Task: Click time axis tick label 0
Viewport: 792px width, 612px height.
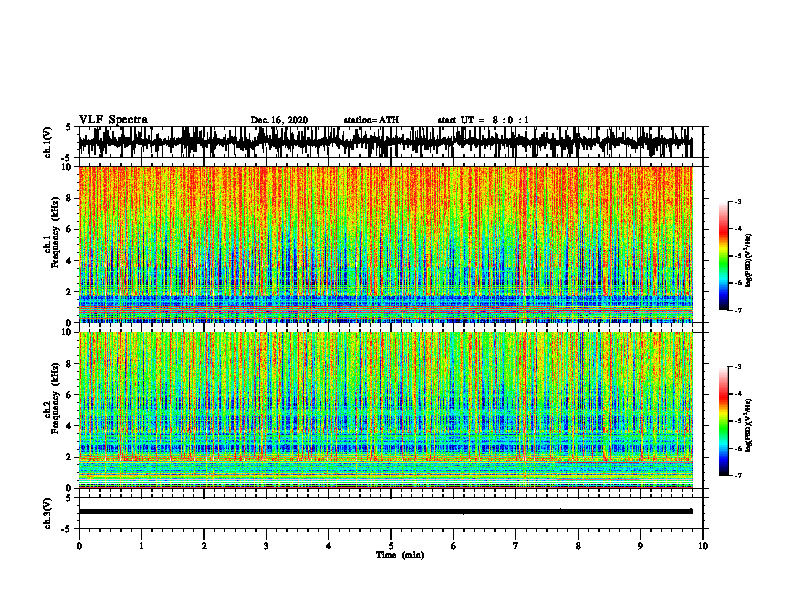Action: click(x=79, y=546)
